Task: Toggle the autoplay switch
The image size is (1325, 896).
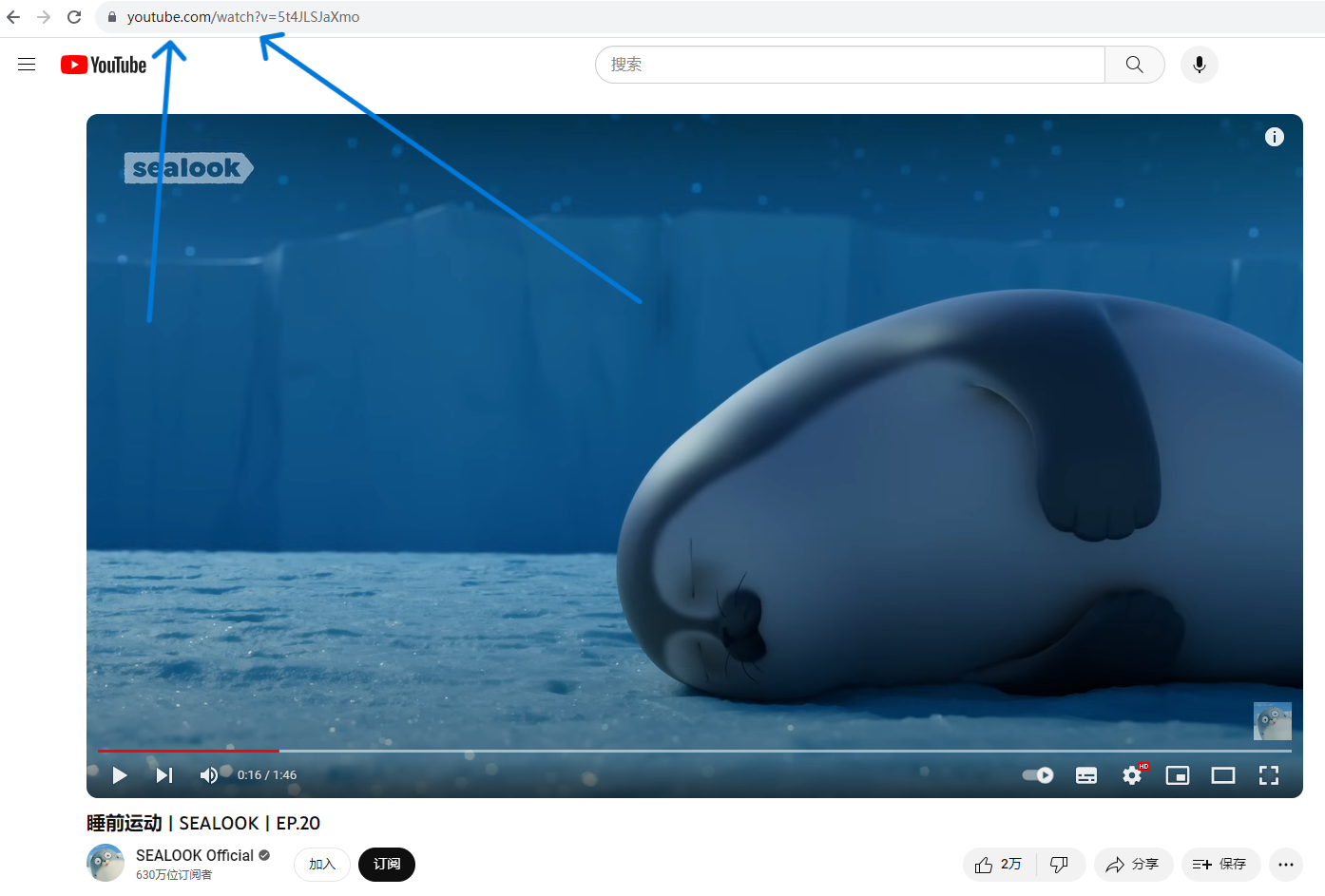Action: (x=1038, y=775)
